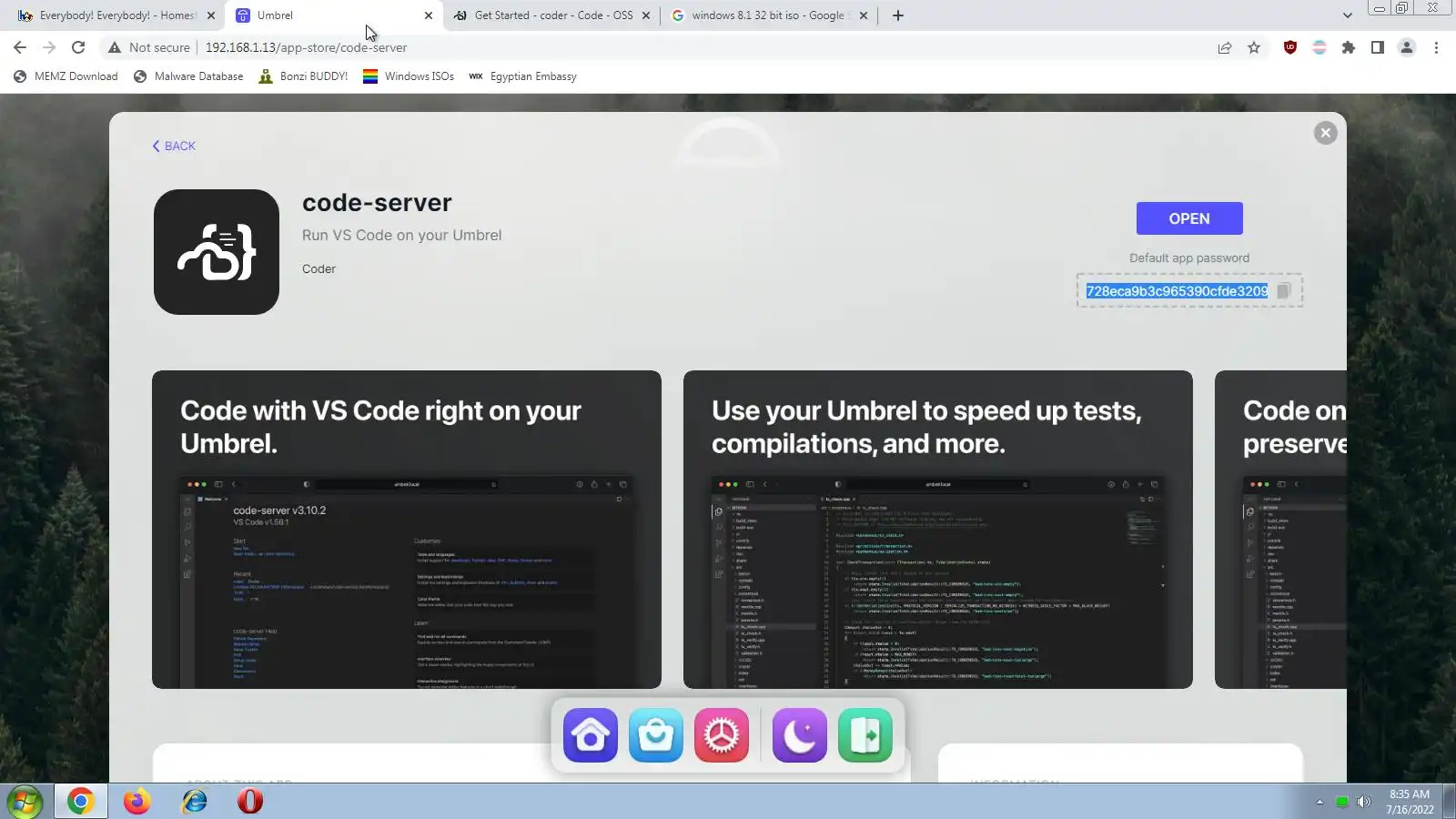Click the default app password field
This screenshot has width=1456, height=819.
click(1189, 291)
